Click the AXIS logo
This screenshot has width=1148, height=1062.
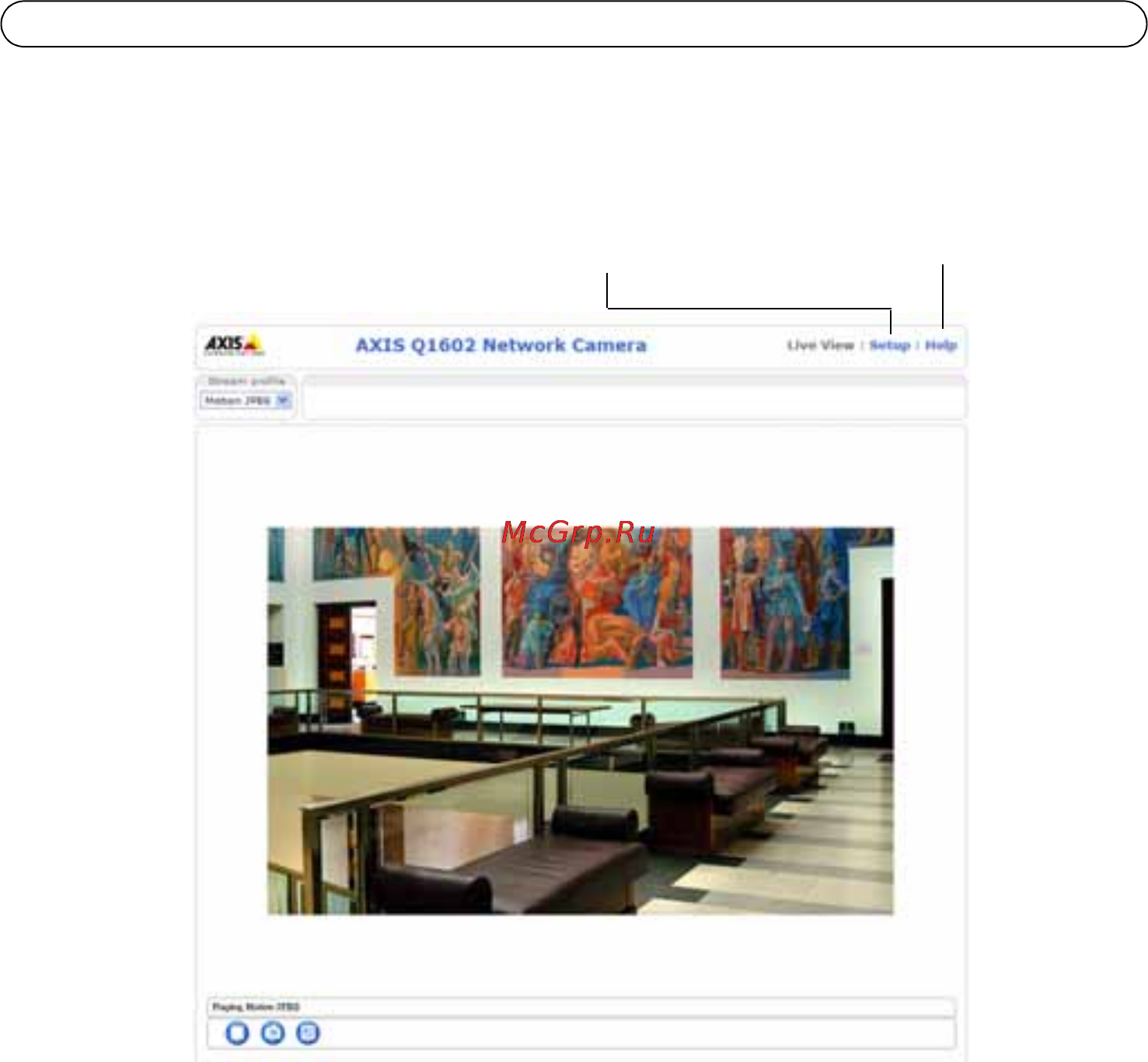[234, 345]
